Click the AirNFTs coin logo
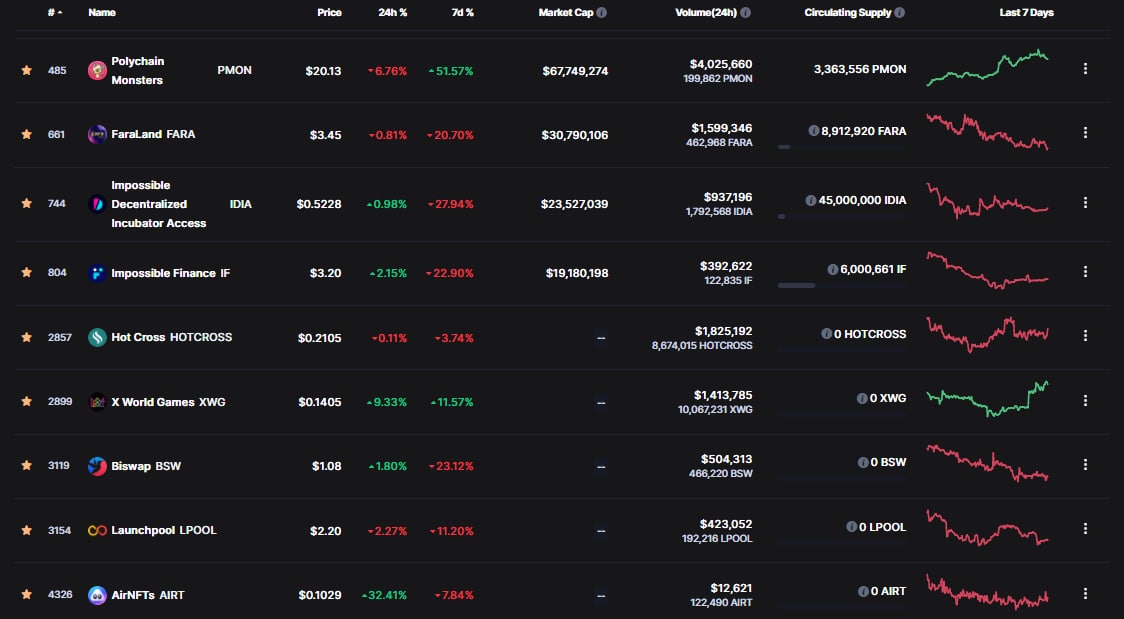The height and width of the screenshot is (619, 1124). coord(97,595)
